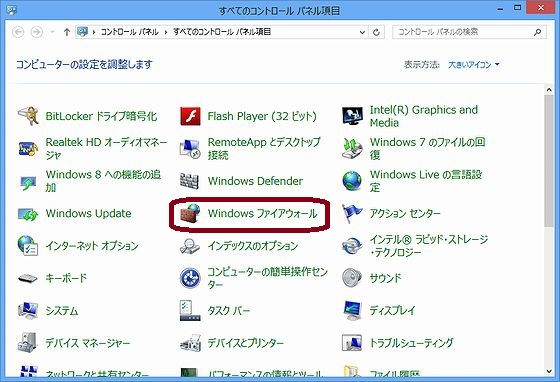Click the Forward navigation arrow button

[x=36, y=32]
